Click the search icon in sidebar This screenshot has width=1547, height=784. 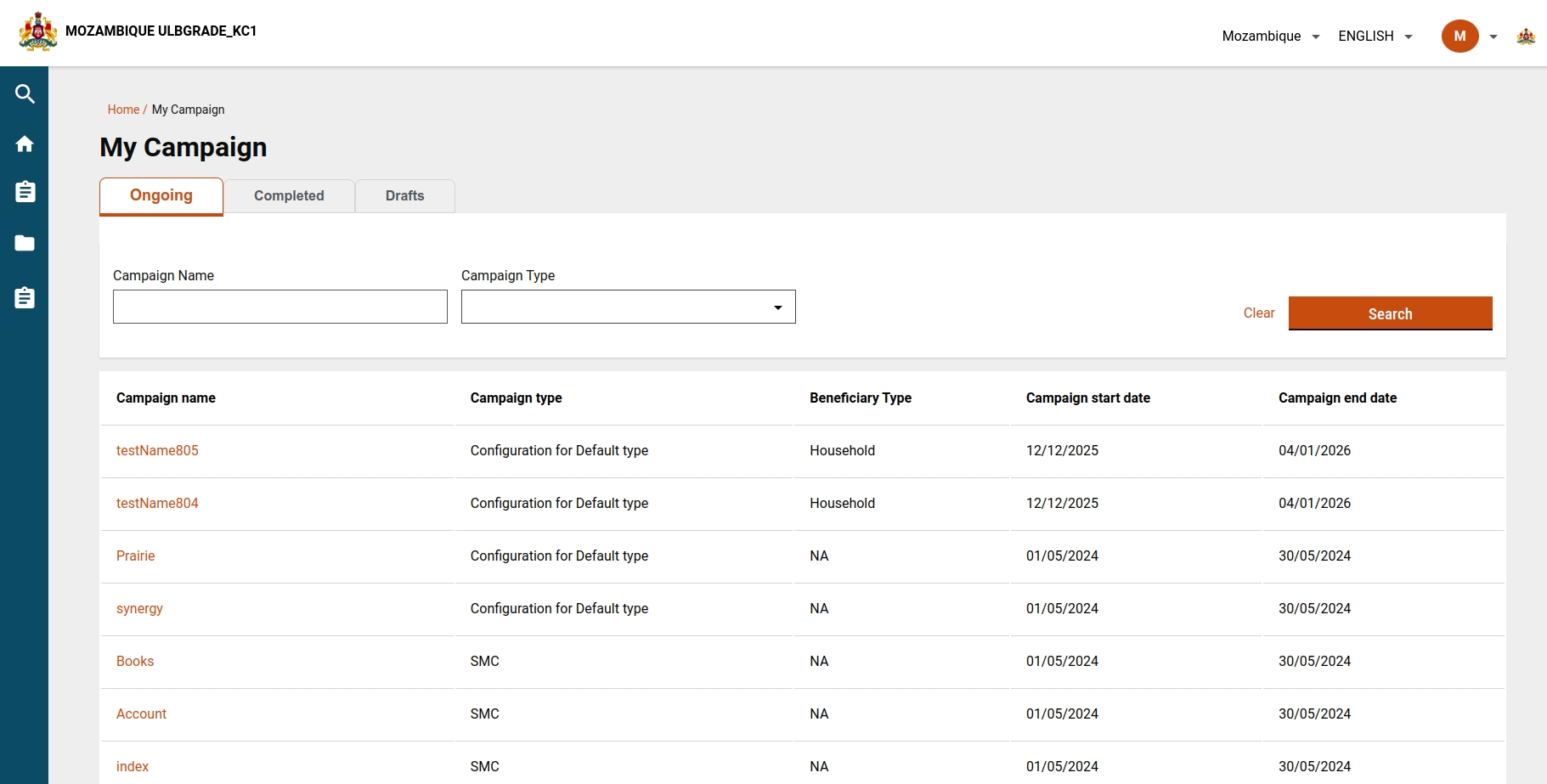point(25,94)
